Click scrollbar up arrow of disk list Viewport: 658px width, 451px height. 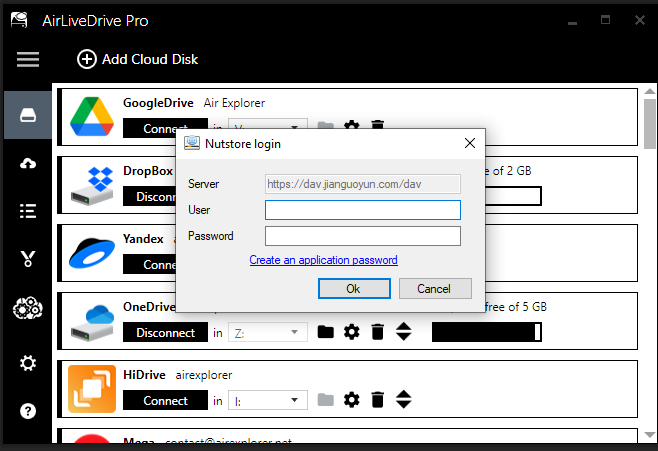650,91
